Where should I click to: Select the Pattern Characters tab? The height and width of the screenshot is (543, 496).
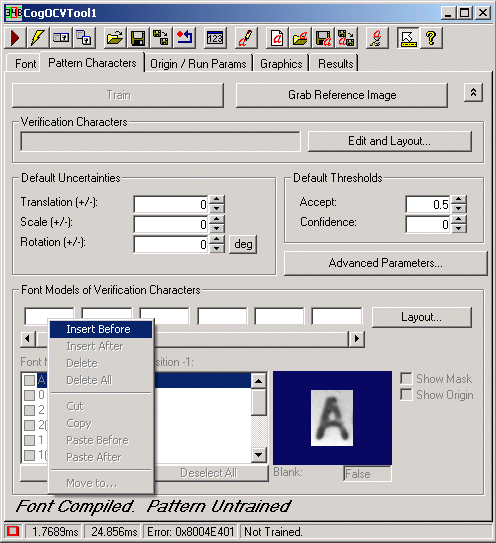pyautogui.click(x=92, y=63)
